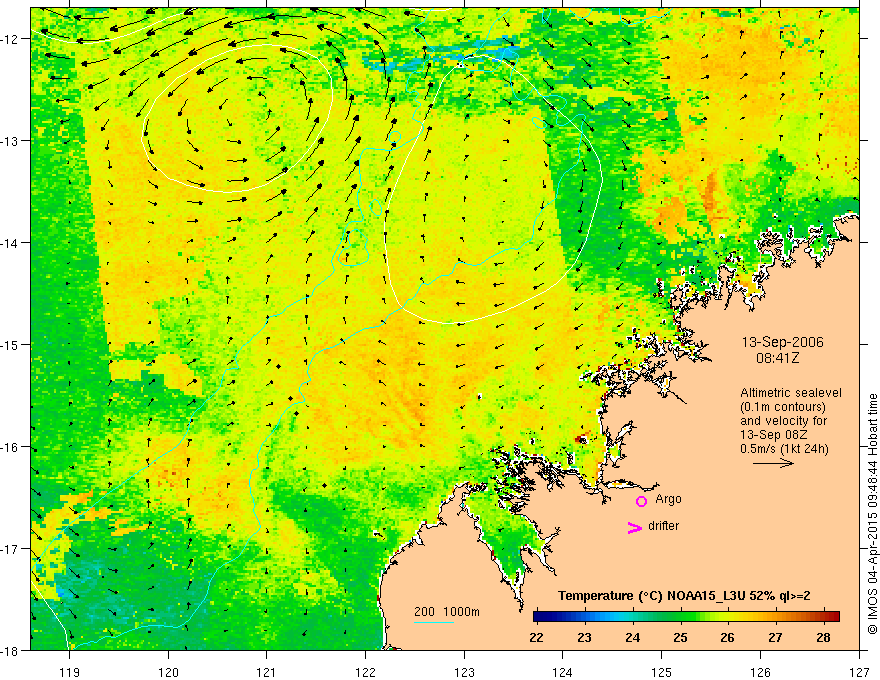This screenshot has width=880, height=680.
Task: Click the 'and velocity for' text
Action: (783, 421)
